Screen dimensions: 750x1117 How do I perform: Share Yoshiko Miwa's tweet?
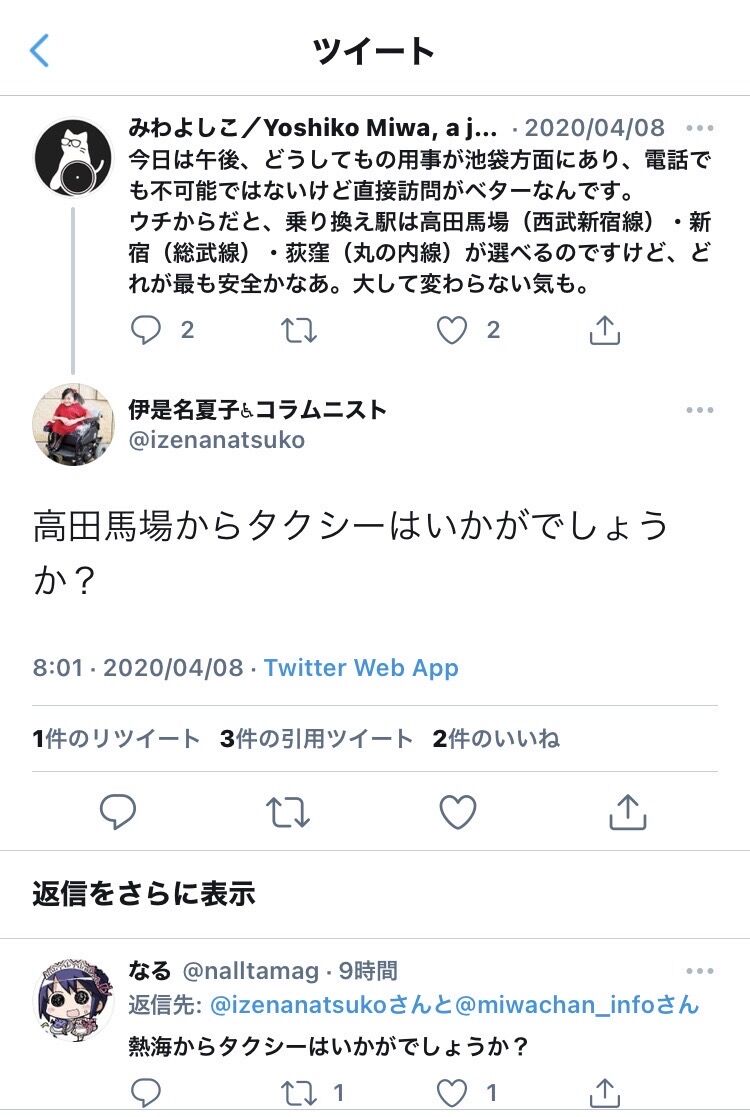605,330
